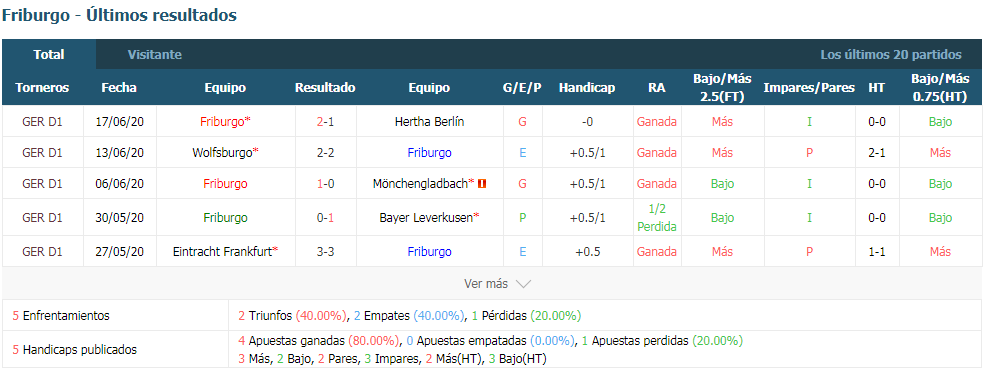Click the 3-3 result against Eintracht Frankfurt

click(325, 252)
